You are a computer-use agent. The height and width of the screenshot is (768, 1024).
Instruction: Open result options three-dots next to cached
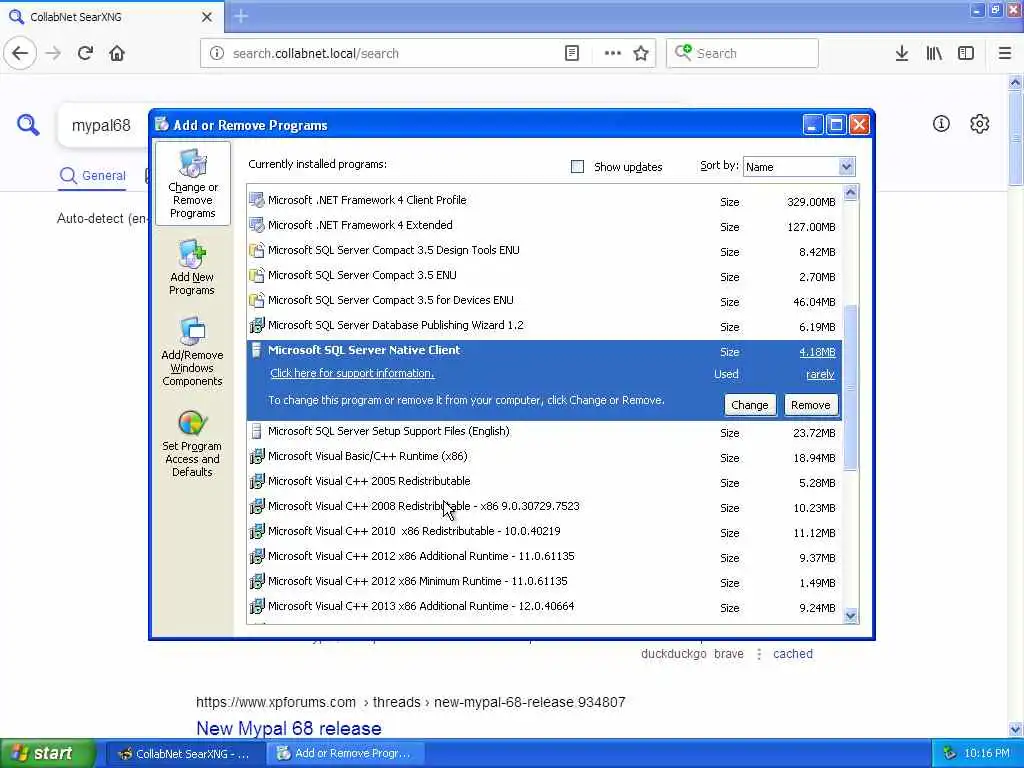759,654
